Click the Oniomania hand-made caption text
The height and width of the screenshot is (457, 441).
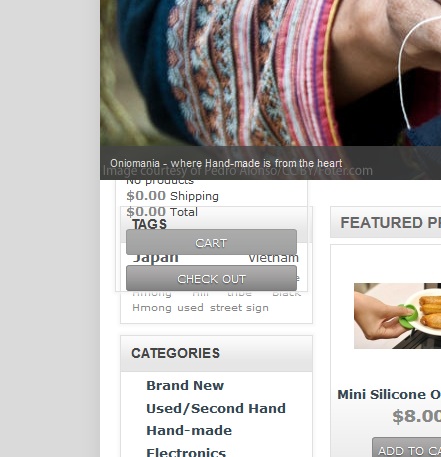[226, 163]
